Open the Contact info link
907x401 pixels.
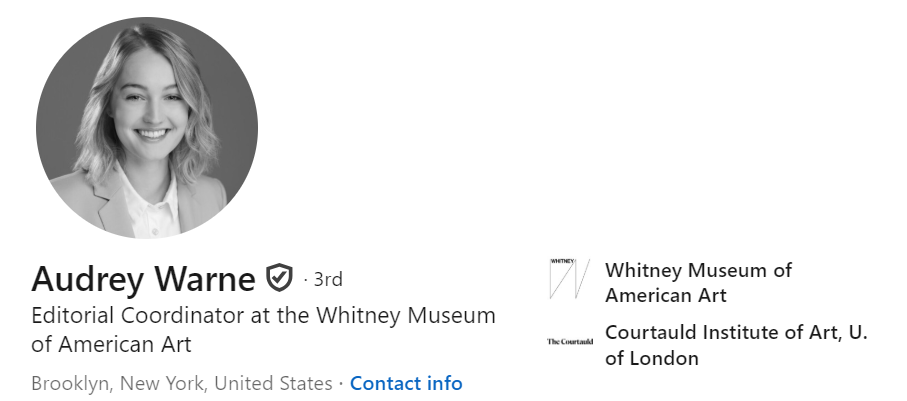pyautogui.click(x=406, y=383)
